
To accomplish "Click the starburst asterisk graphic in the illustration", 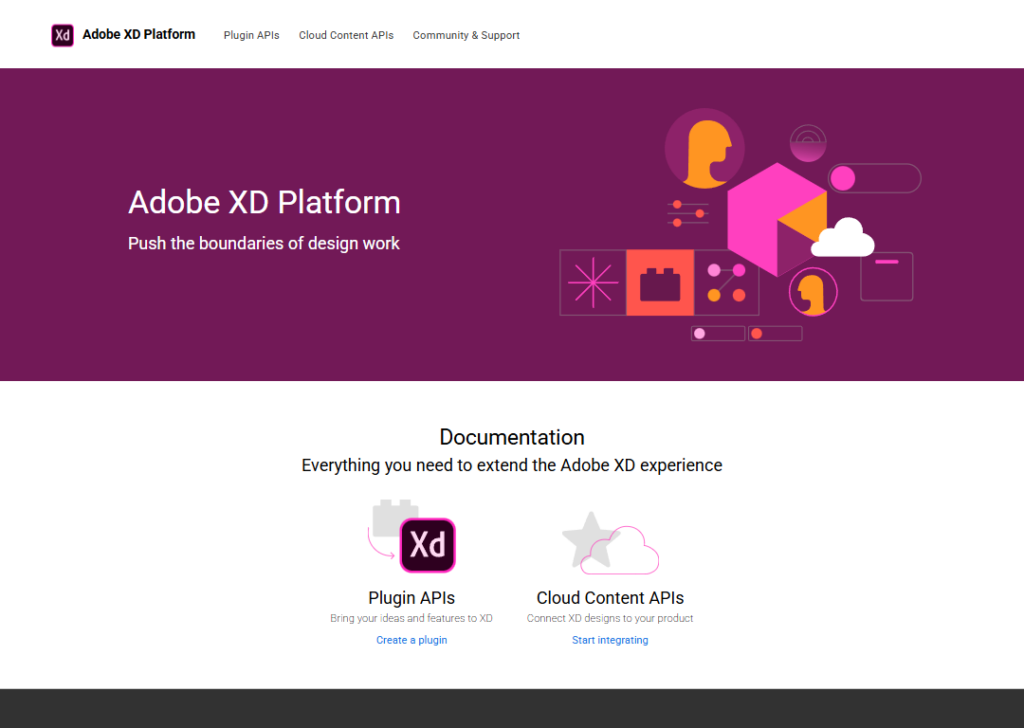I will 593,281.
